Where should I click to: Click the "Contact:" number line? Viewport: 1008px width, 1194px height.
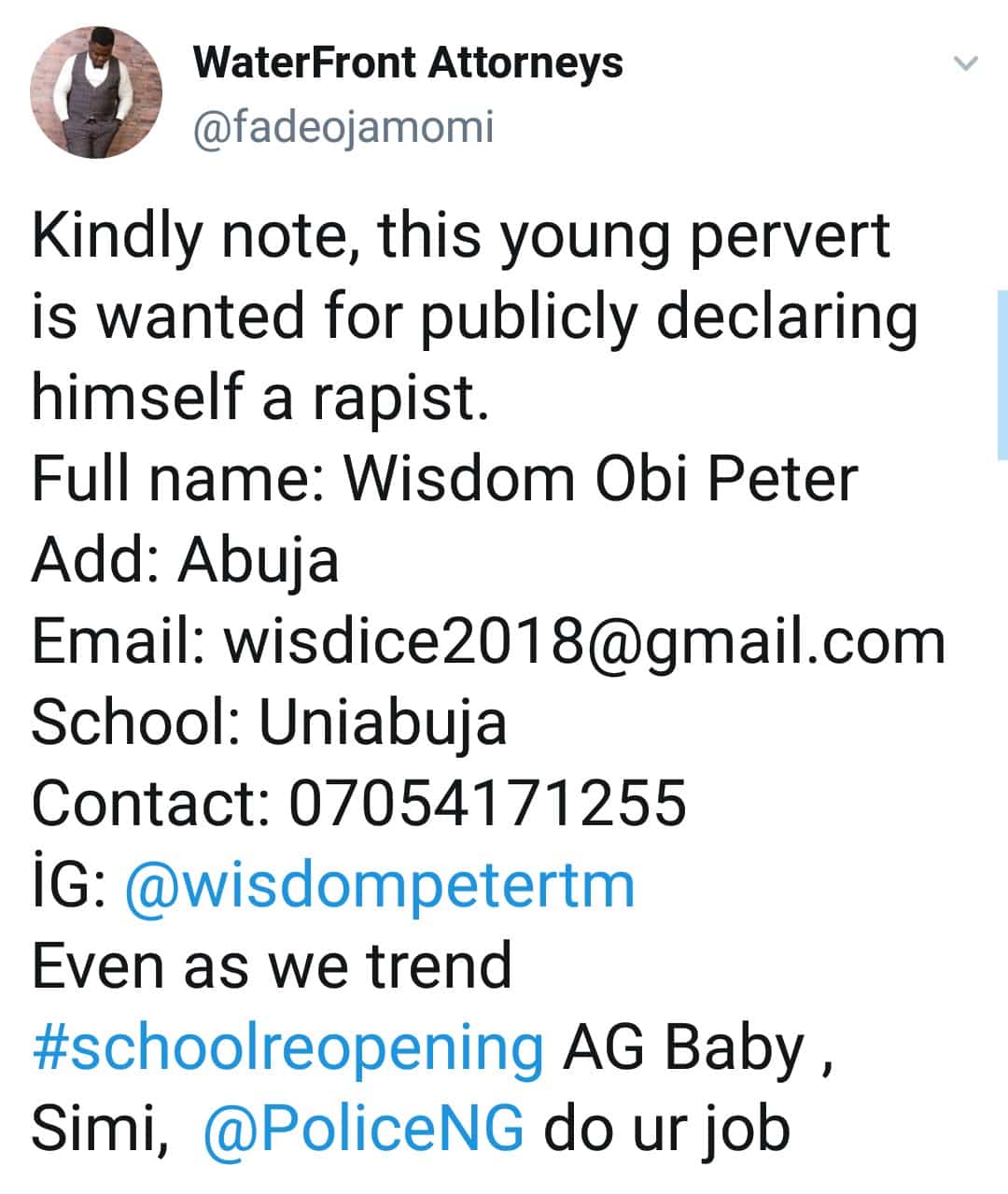[x=358, y=804]
